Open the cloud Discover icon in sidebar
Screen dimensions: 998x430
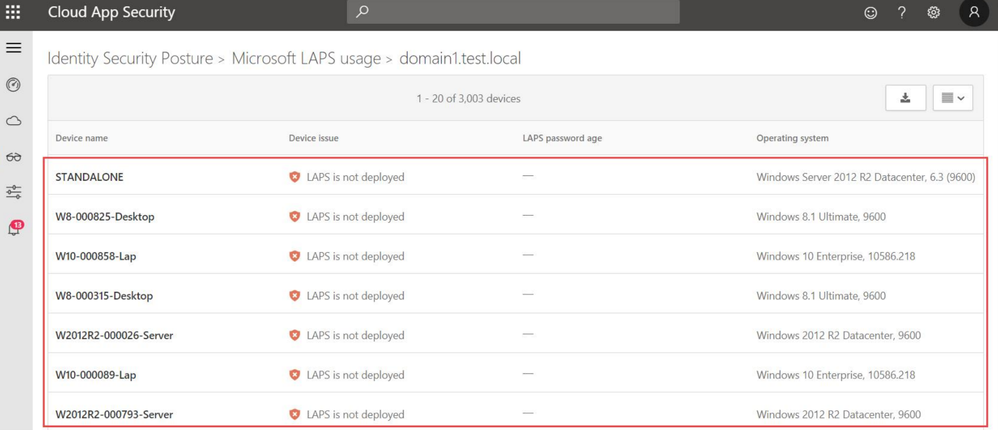(x=14, y=121)
